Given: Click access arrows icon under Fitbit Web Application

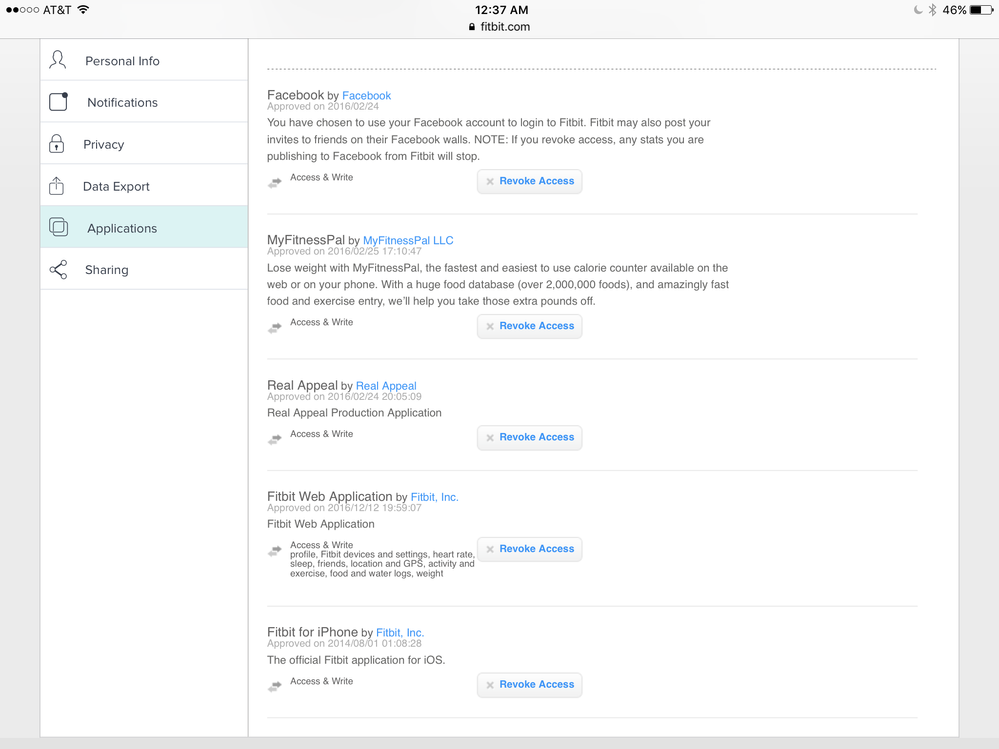Looking at the screenshot, I should pos(275,551).
